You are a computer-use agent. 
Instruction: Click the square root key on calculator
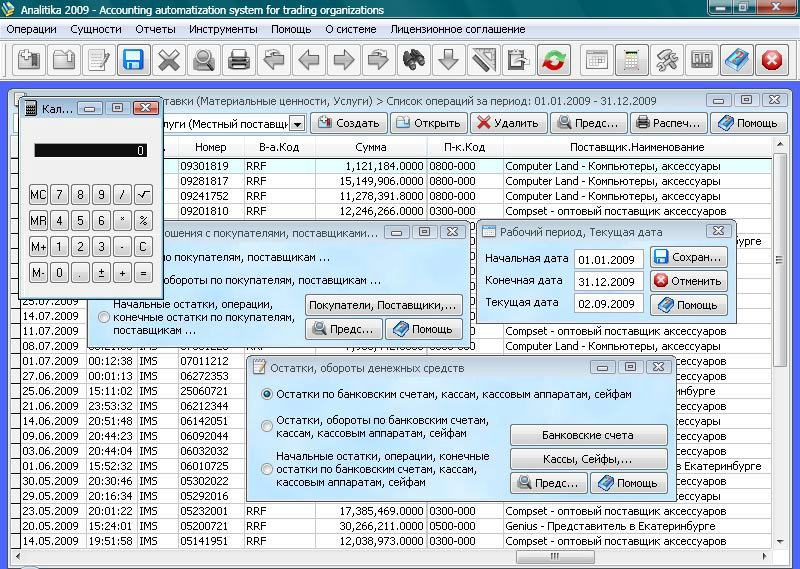point(143,194)
